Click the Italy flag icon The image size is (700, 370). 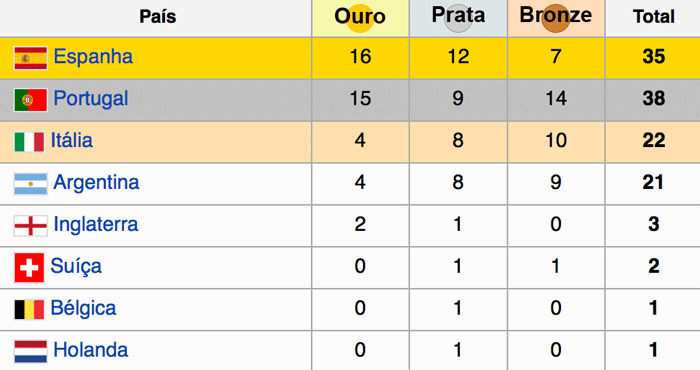click(29, 142)
